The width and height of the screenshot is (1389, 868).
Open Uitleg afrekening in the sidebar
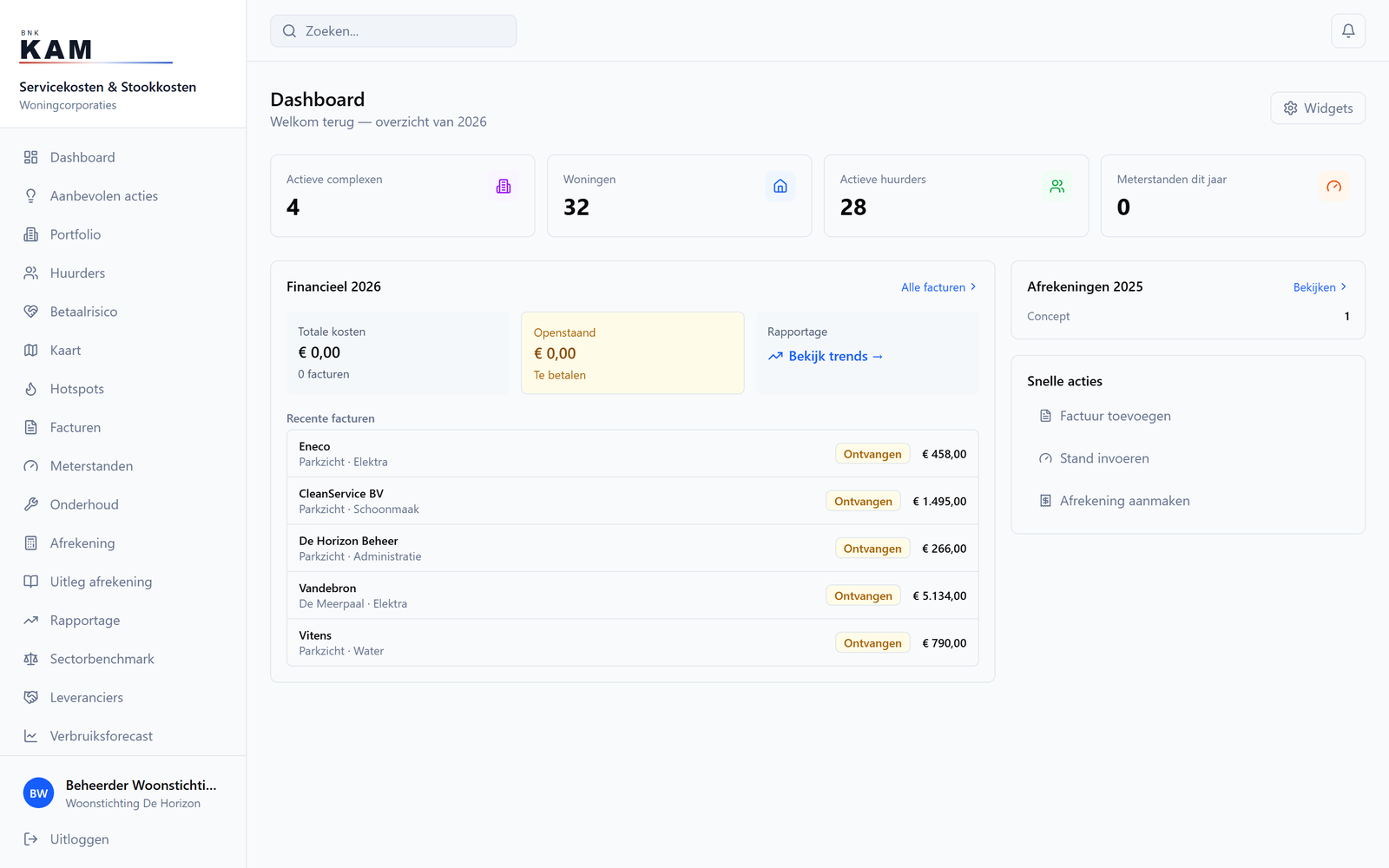123,582
